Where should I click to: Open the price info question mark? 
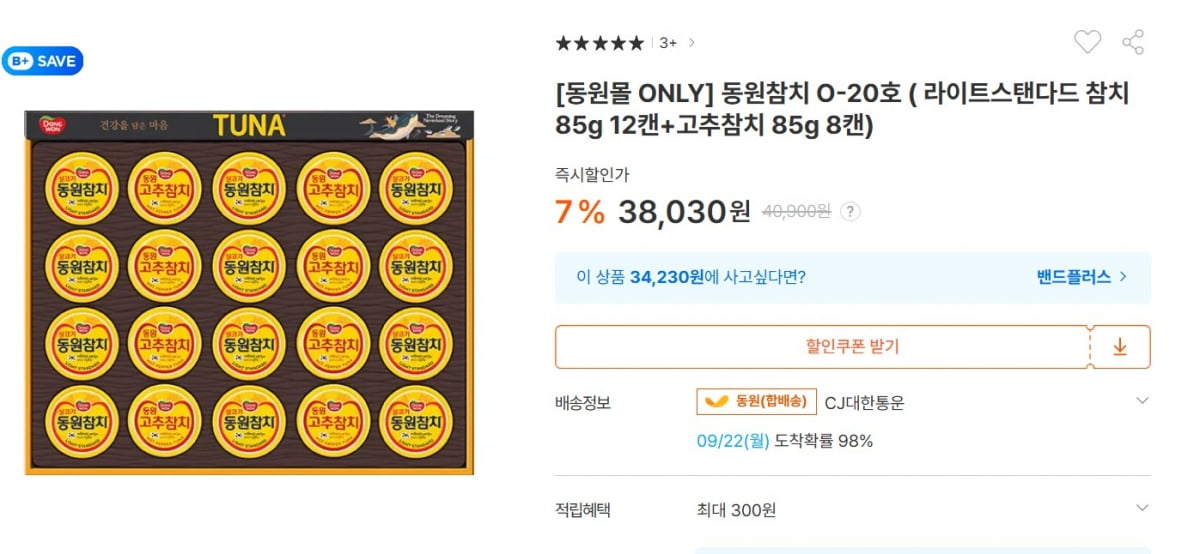point(850,212)
